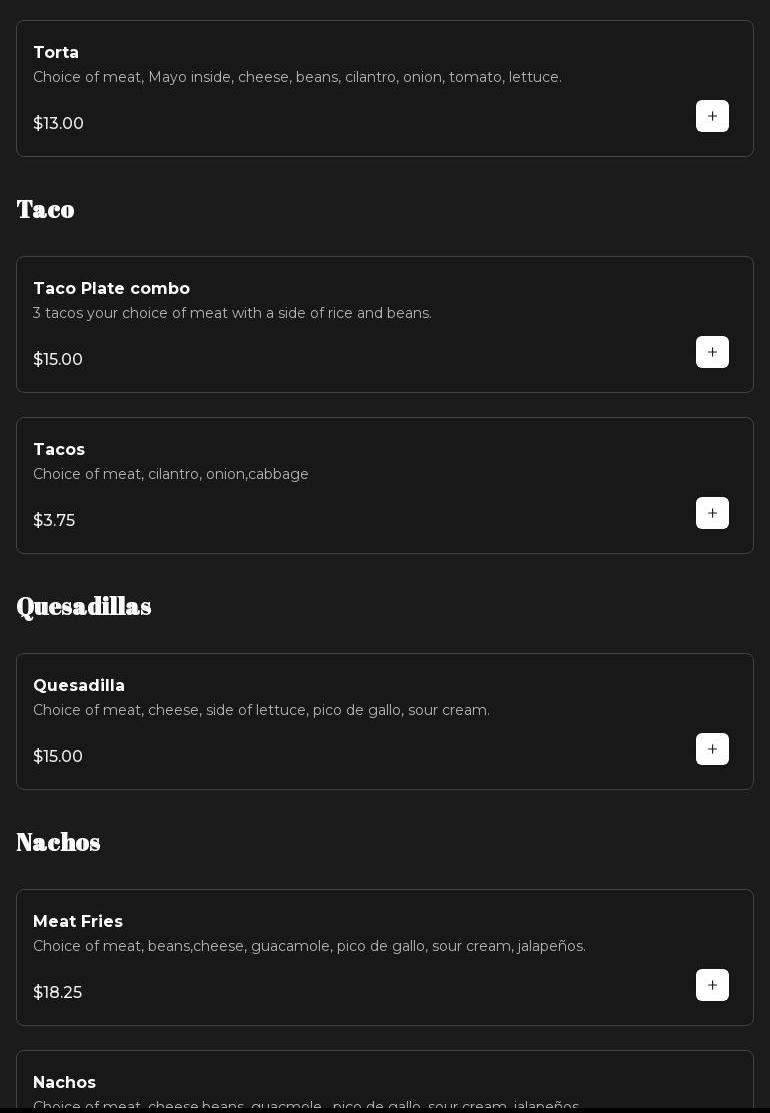Click the Quesadilla item name in card
This screenshot has height=1113, width=770.
79,686
